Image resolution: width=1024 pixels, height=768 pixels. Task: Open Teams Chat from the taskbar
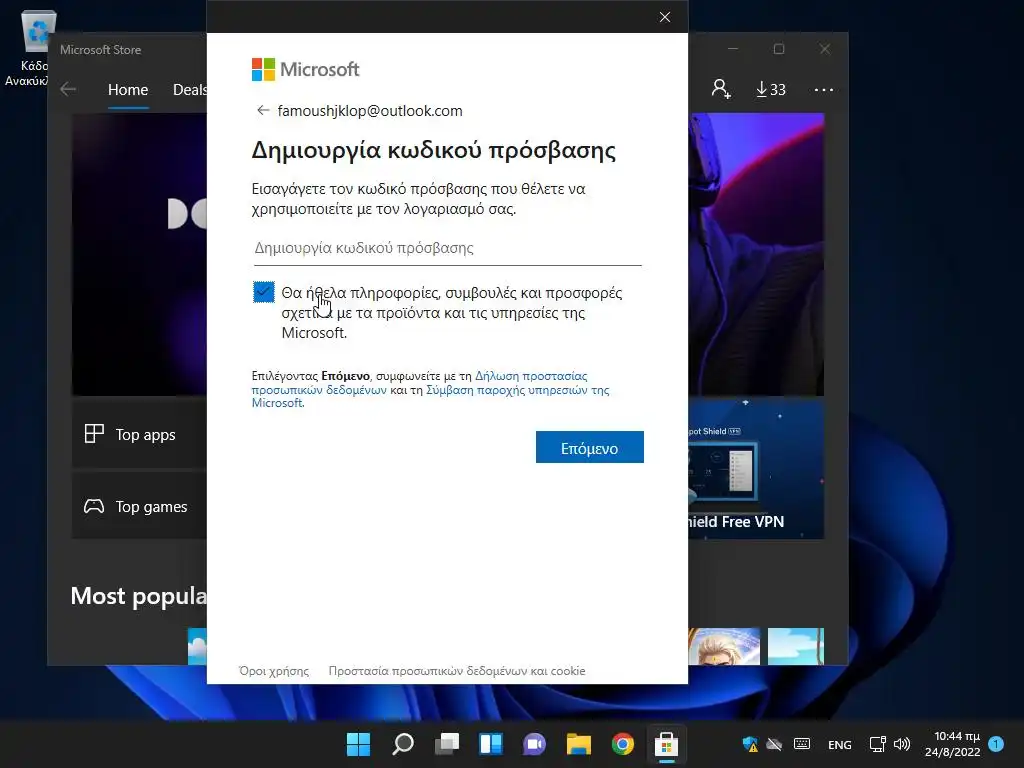534,744
